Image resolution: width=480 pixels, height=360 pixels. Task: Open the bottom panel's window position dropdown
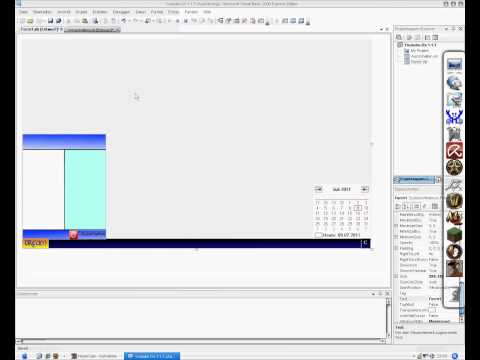tap(373, 294)
